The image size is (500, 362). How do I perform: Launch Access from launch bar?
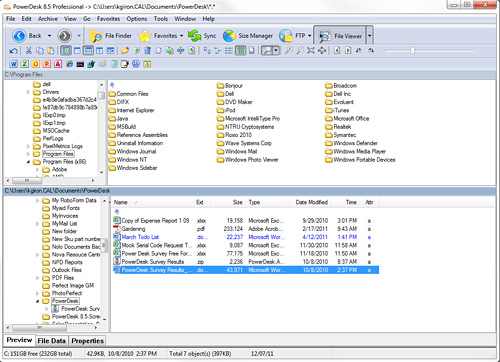[58, 64]
